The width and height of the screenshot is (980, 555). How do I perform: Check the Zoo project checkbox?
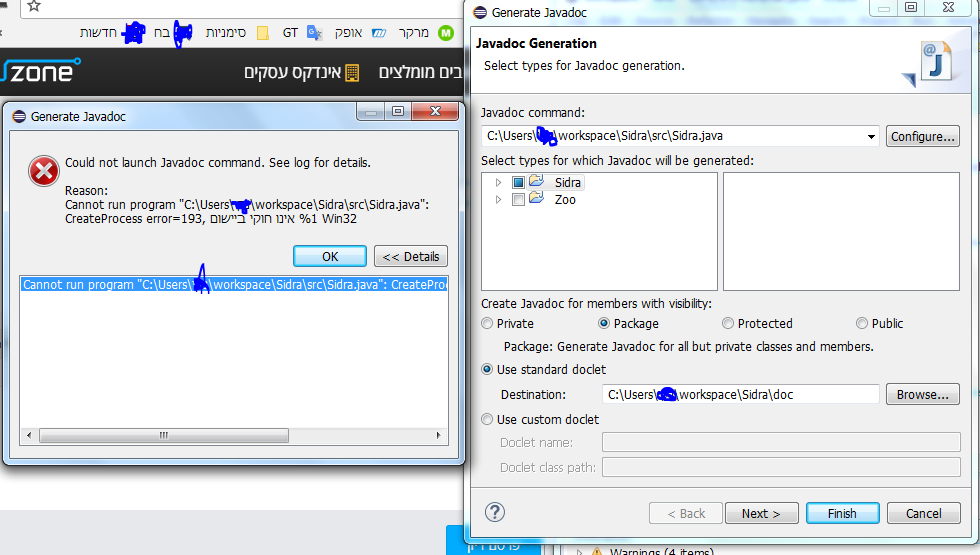(x=518, y=200)
